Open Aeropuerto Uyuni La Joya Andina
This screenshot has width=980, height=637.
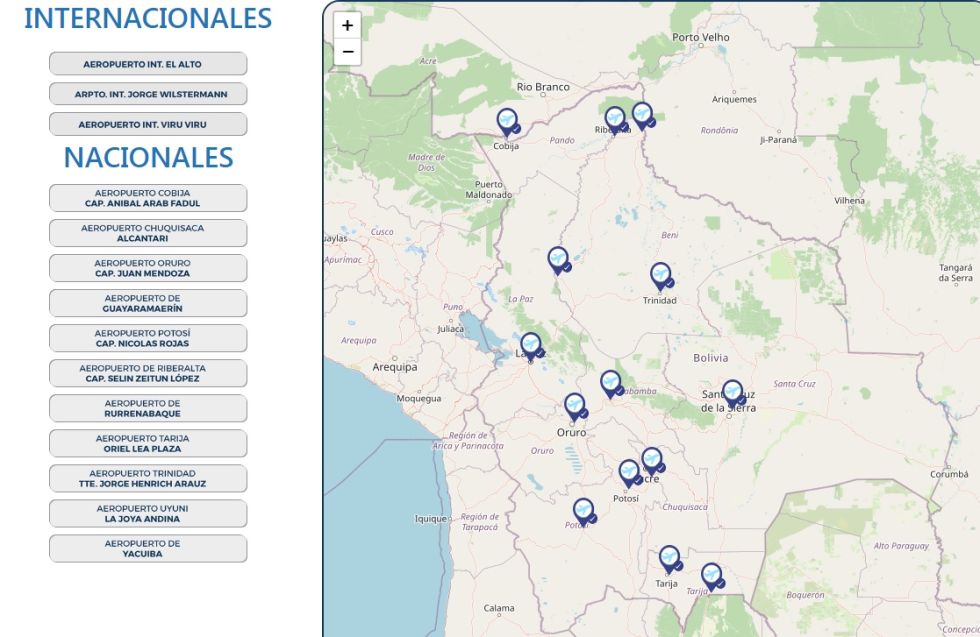148,513
